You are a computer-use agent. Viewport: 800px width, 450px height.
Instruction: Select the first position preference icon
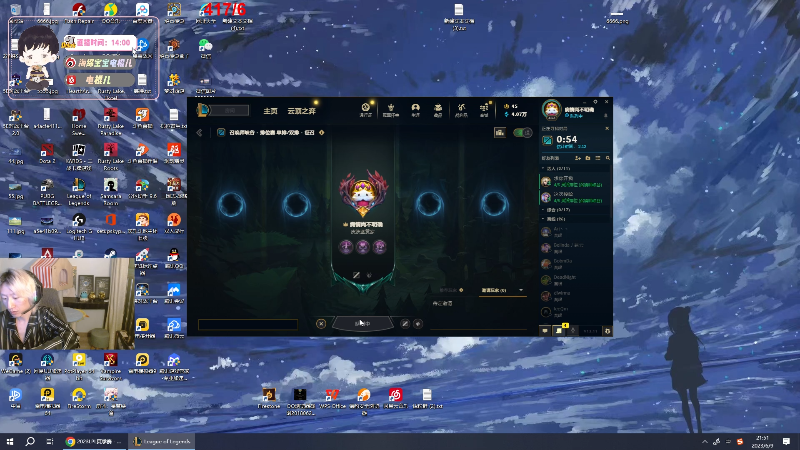click(x=346, y=247)
